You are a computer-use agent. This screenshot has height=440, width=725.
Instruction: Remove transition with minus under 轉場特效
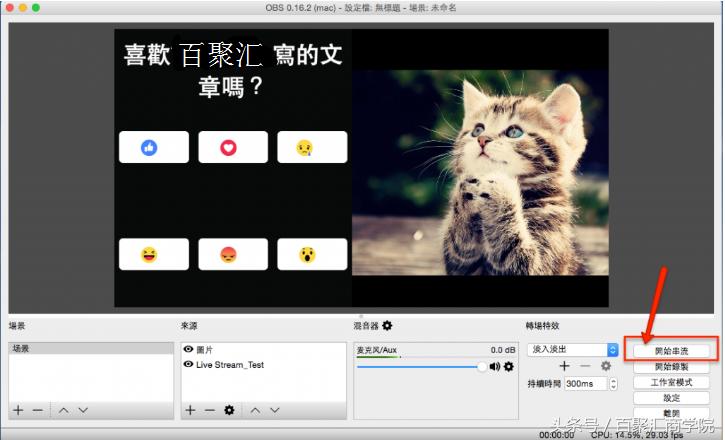tap(585, 366)
